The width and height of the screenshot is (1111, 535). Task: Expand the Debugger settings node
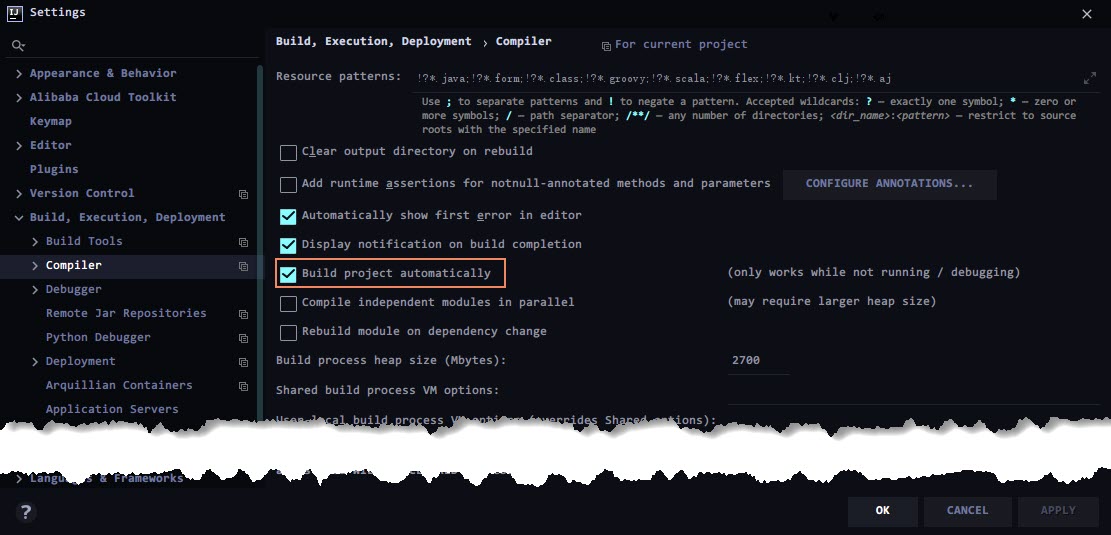pos(35,289)
